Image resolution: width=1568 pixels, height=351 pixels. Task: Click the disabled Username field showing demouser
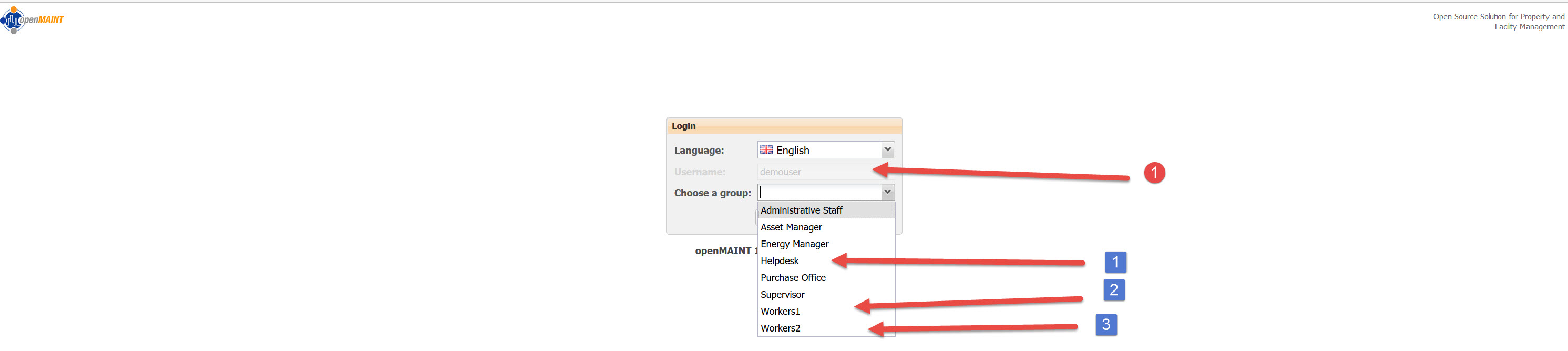(x=816, y=172)
